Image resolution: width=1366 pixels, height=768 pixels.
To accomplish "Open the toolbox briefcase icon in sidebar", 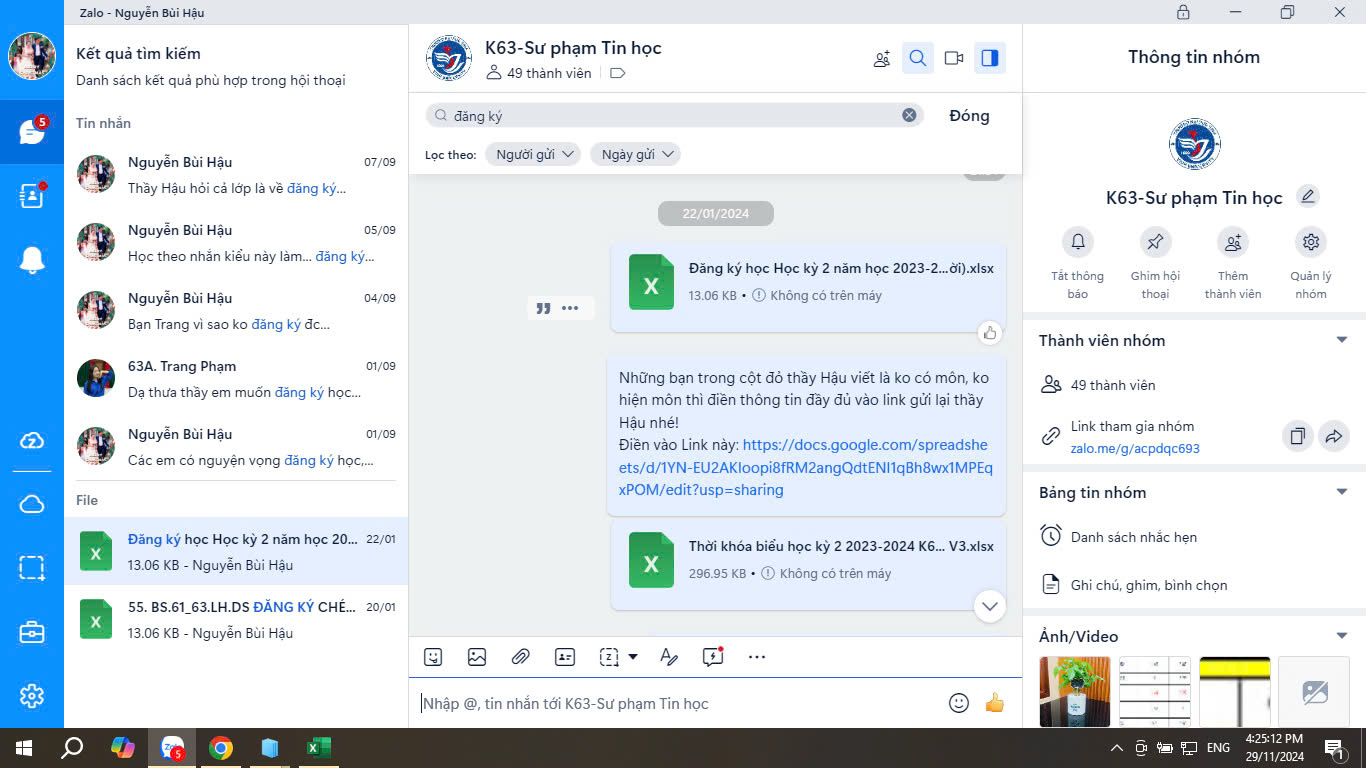I will [x=32, y=632].
